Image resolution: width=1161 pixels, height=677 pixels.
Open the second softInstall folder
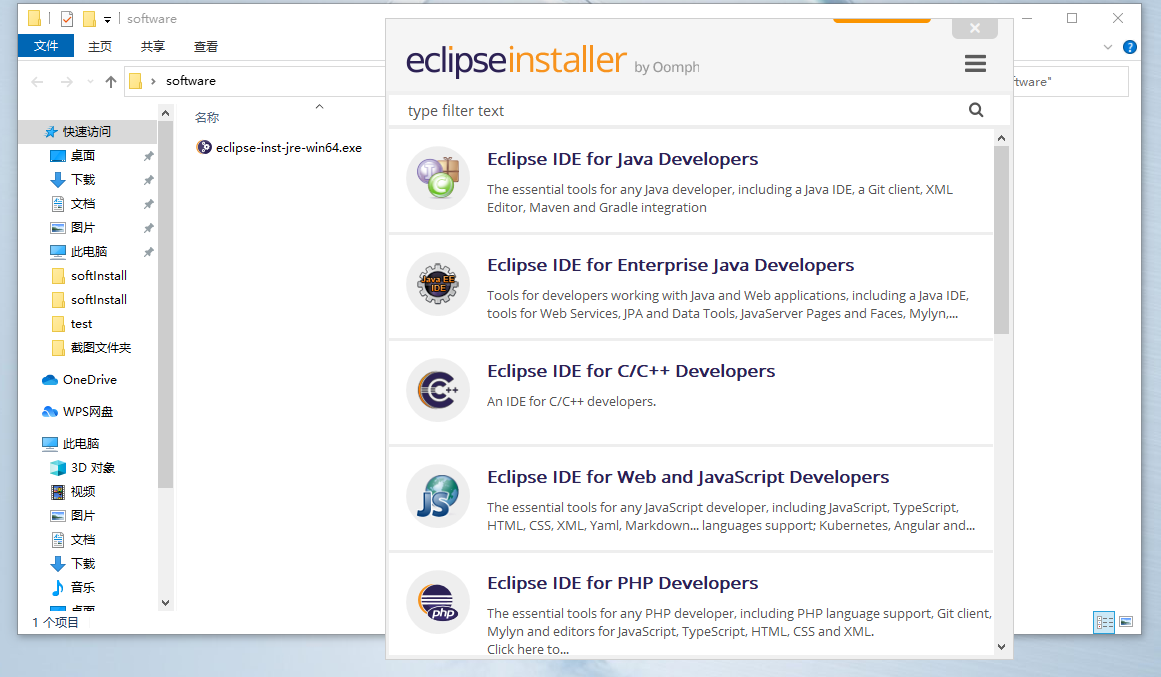click(98, 299)
